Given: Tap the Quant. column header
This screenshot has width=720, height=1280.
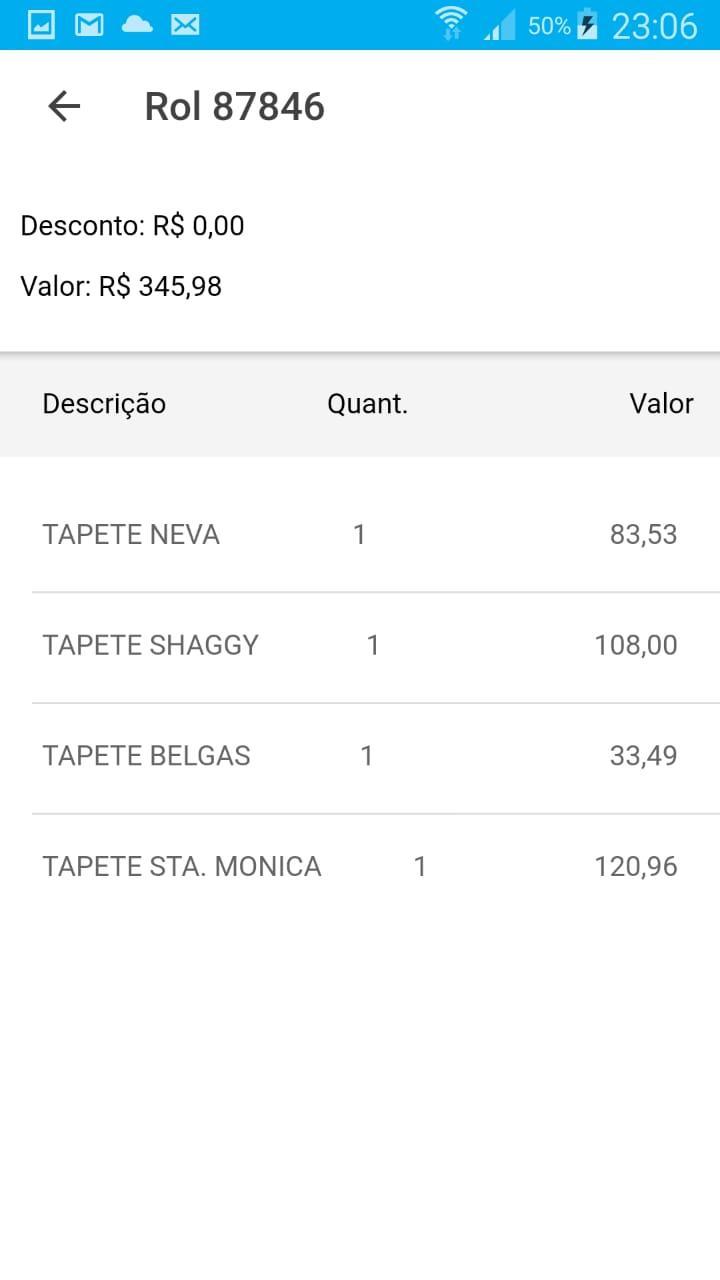Looking at the screenshot, I should click(x=367, y=404).
